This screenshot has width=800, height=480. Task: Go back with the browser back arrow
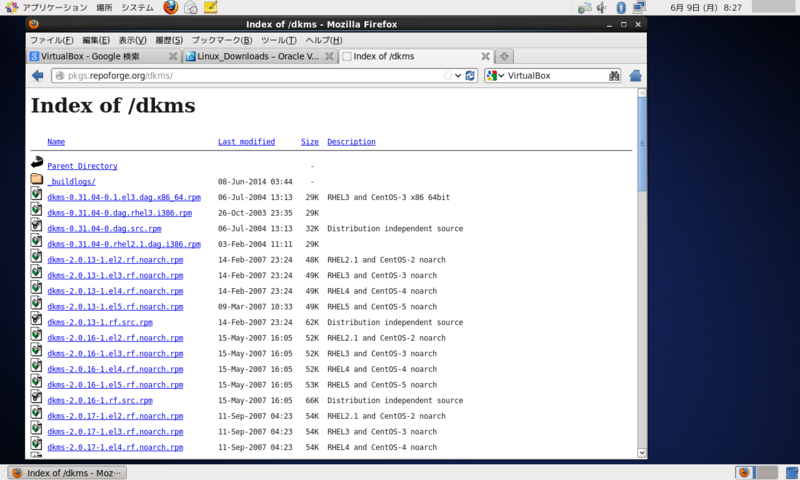point(38,75)
